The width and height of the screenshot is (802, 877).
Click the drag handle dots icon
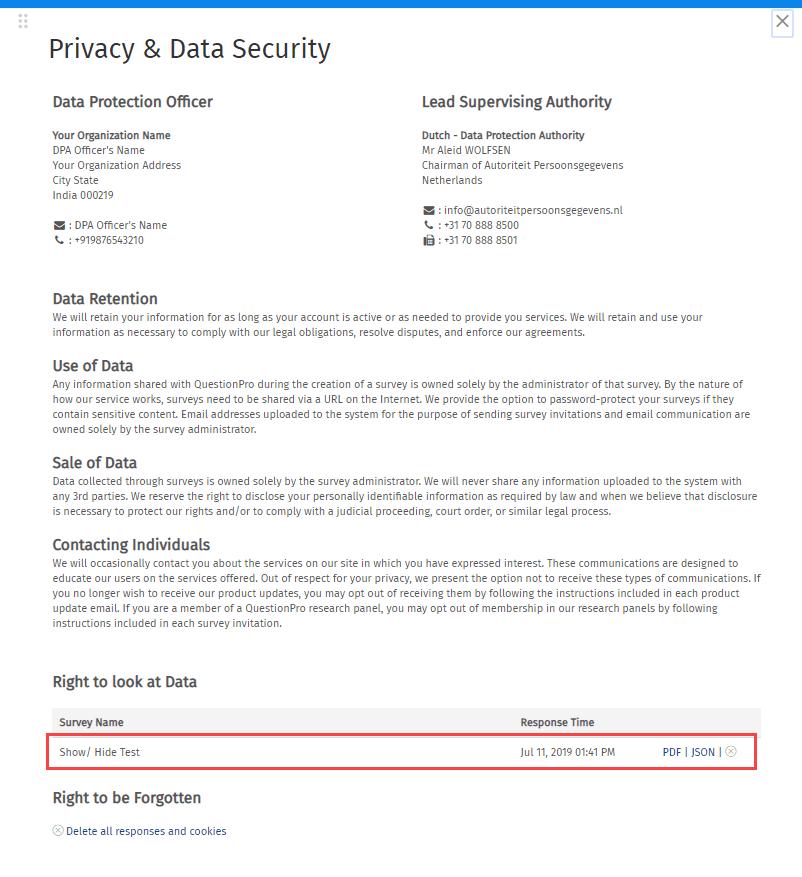click(x=23, y=21)
